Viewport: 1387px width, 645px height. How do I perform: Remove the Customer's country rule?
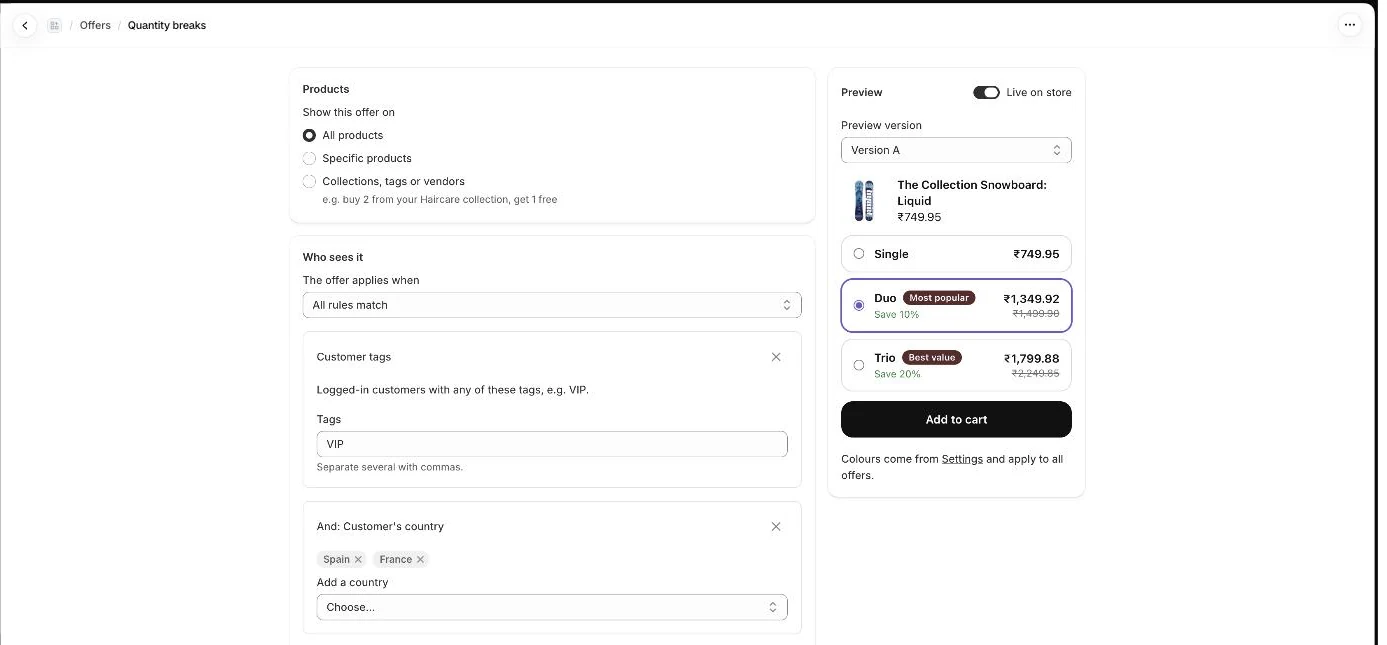776,527
